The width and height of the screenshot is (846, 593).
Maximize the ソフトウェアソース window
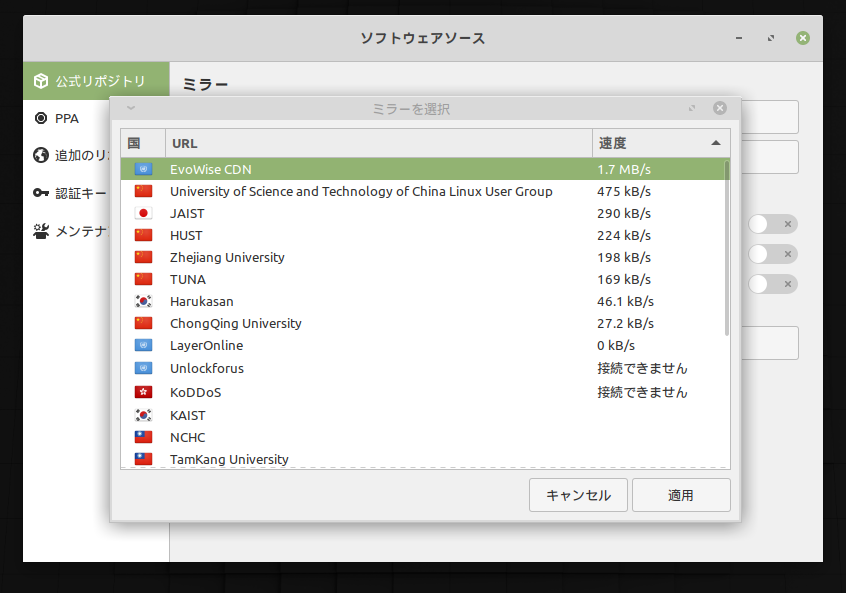[771, 38]
